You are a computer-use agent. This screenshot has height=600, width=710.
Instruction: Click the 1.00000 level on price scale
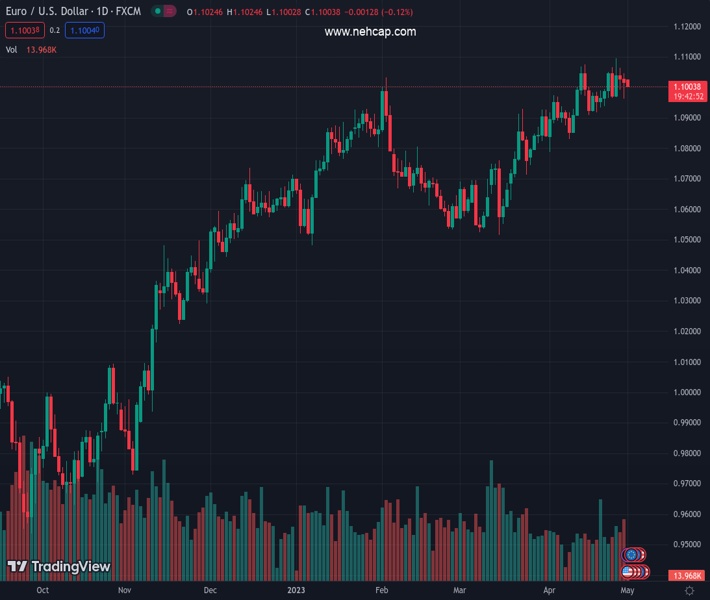point(687,392)
